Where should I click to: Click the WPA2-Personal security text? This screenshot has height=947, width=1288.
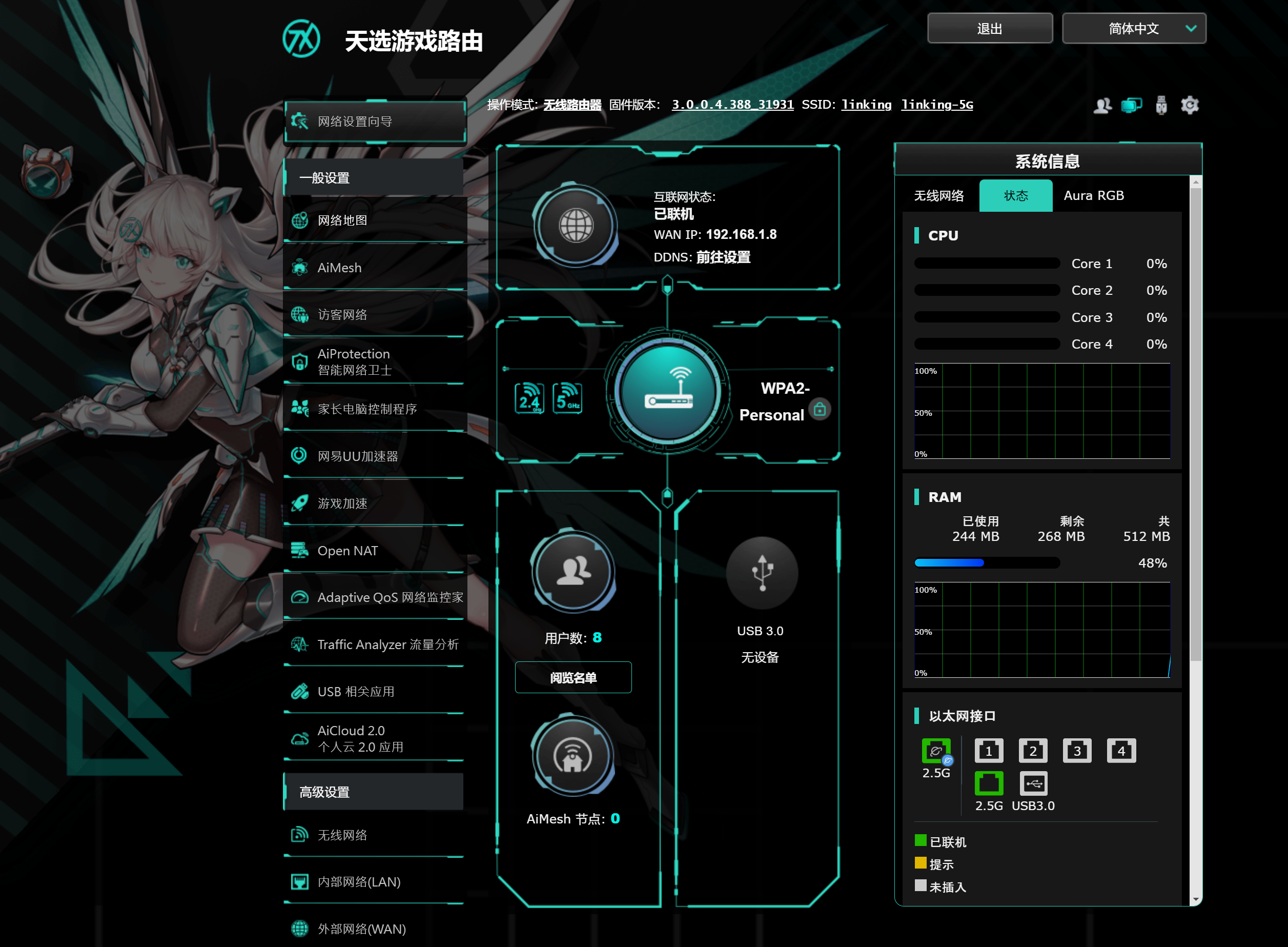[774, 401]
